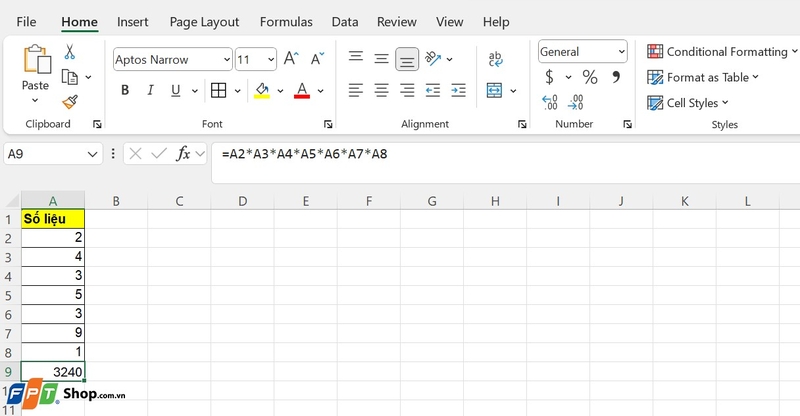Decrease font size with the smaller A
800x416 pixels.
pos(317,59)
